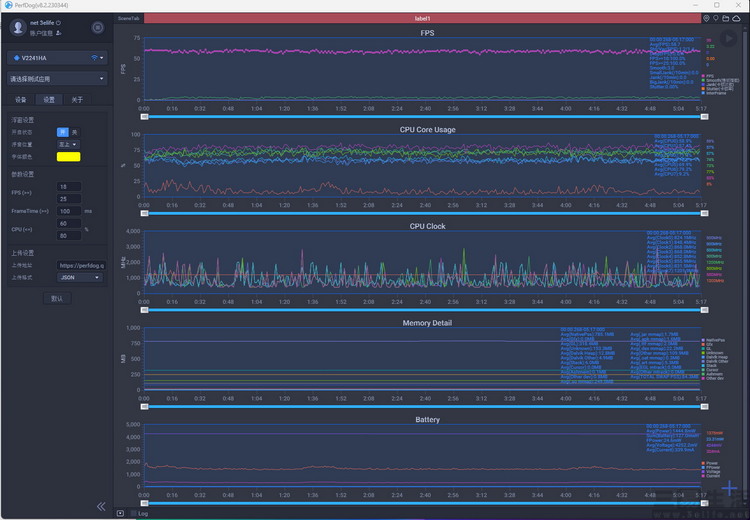This screenshot has height=520, width=750.
Task: Click the small screen icon beside Log
Action: click(121, 513)
